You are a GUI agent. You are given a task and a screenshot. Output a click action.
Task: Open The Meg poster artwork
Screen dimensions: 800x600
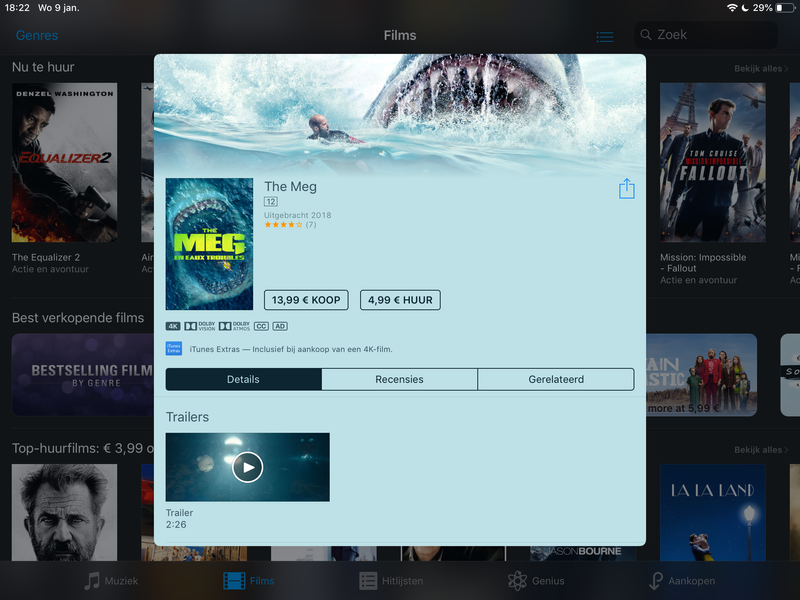[209, 244]
